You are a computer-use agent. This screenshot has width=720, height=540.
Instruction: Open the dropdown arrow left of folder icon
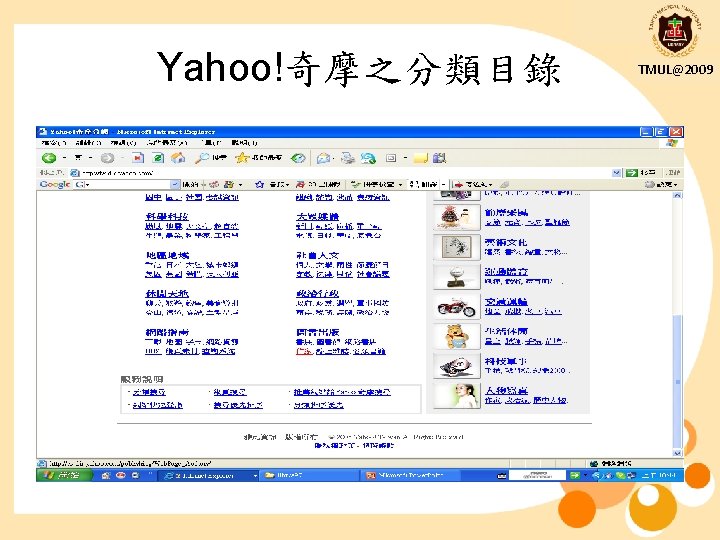coord(405,158)
